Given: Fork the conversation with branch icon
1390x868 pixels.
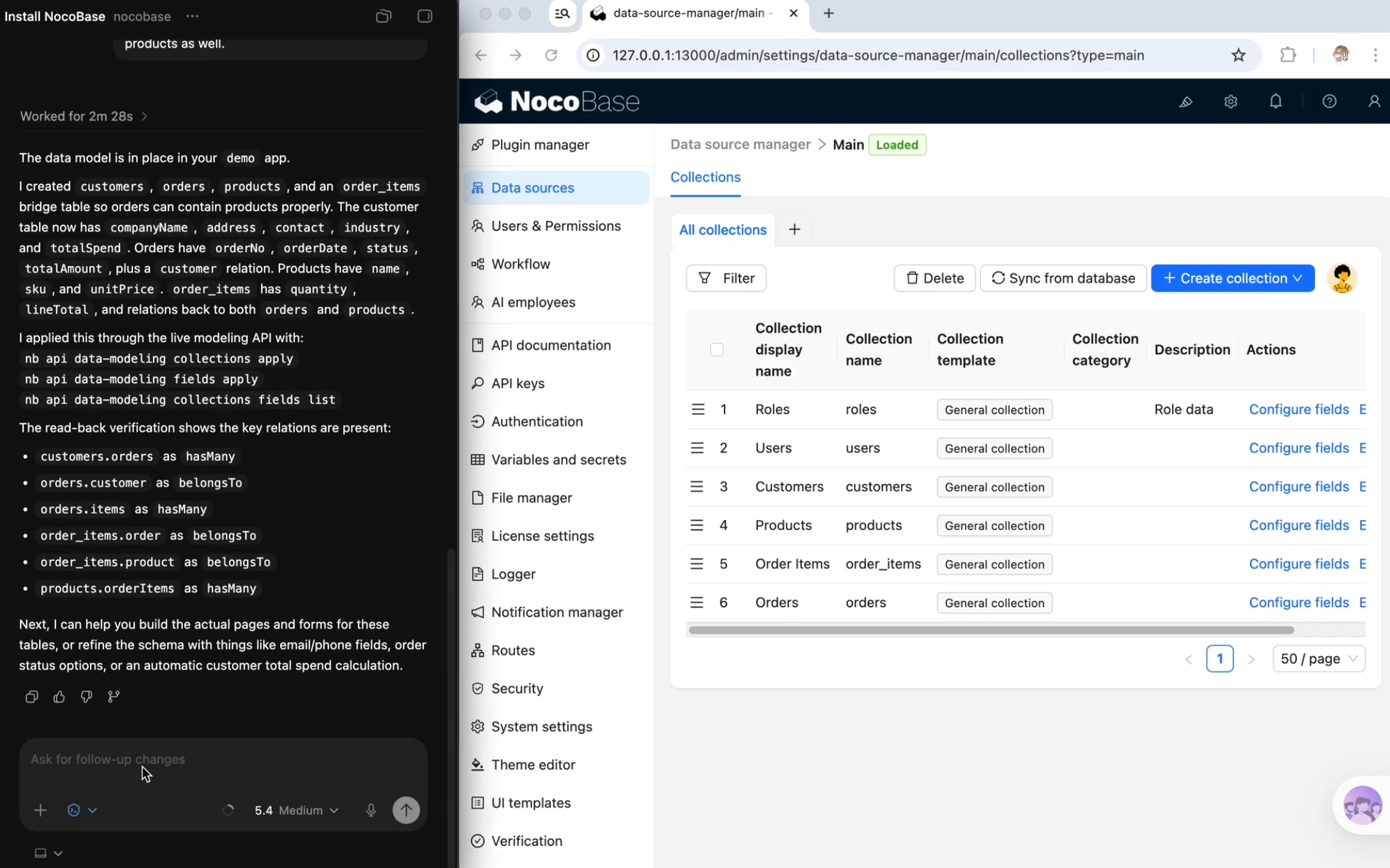Looking at the screenshot, I should point(113,696).
